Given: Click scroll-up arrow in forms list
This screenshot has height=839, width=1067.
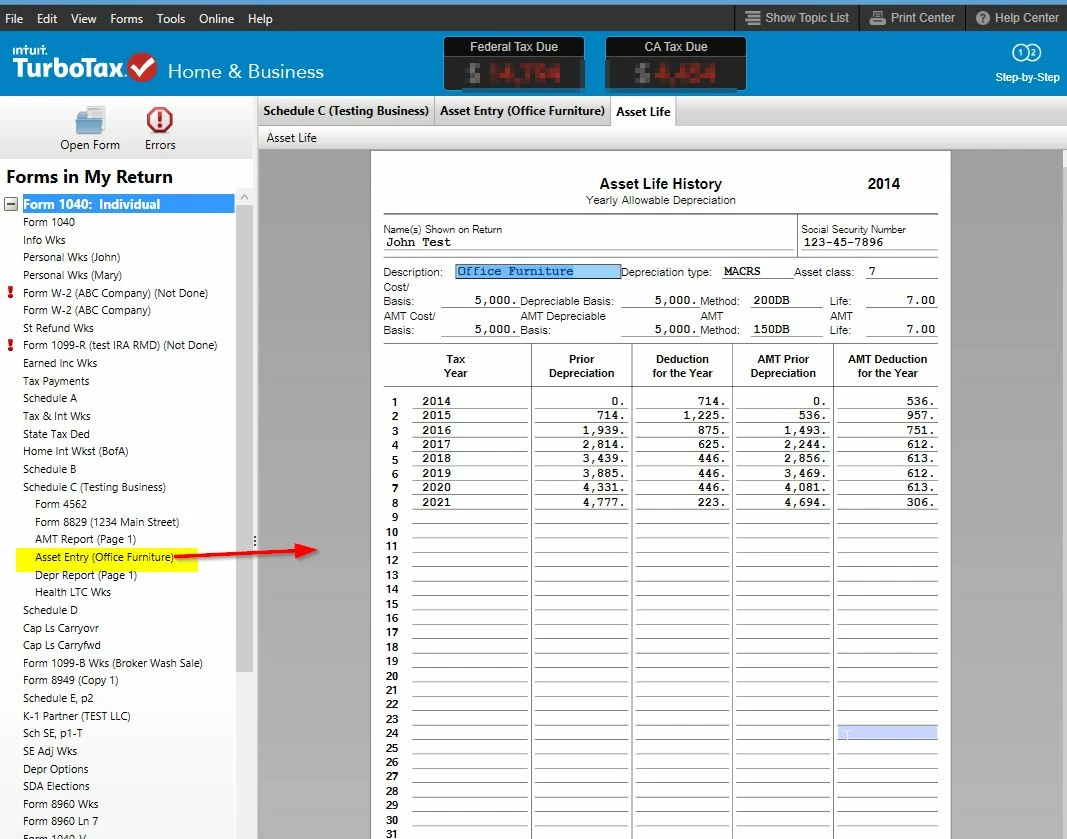Looking at the screenshot, I should 244,197.
